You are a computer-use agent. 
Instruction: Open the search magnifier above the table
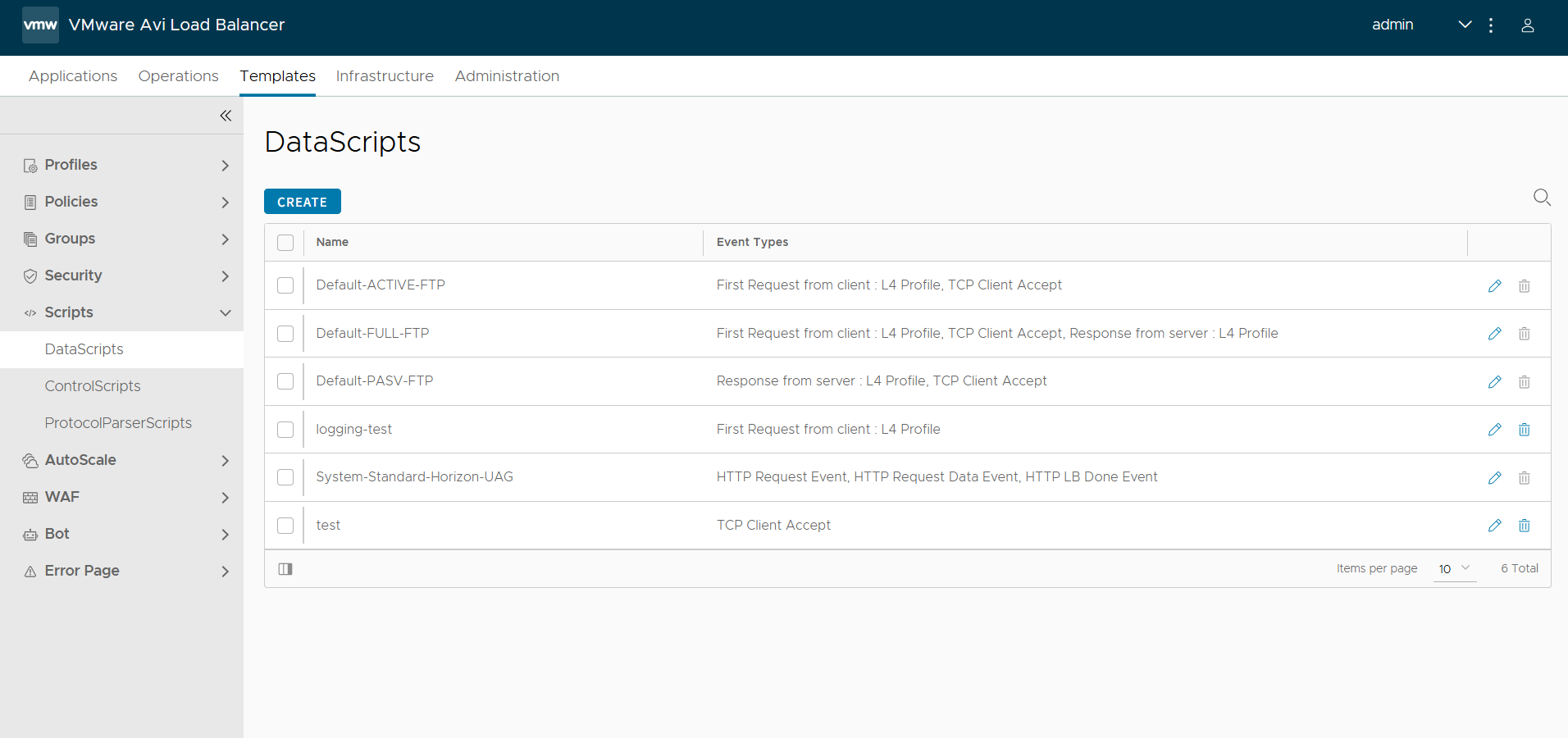click(x=1542, y=198)
